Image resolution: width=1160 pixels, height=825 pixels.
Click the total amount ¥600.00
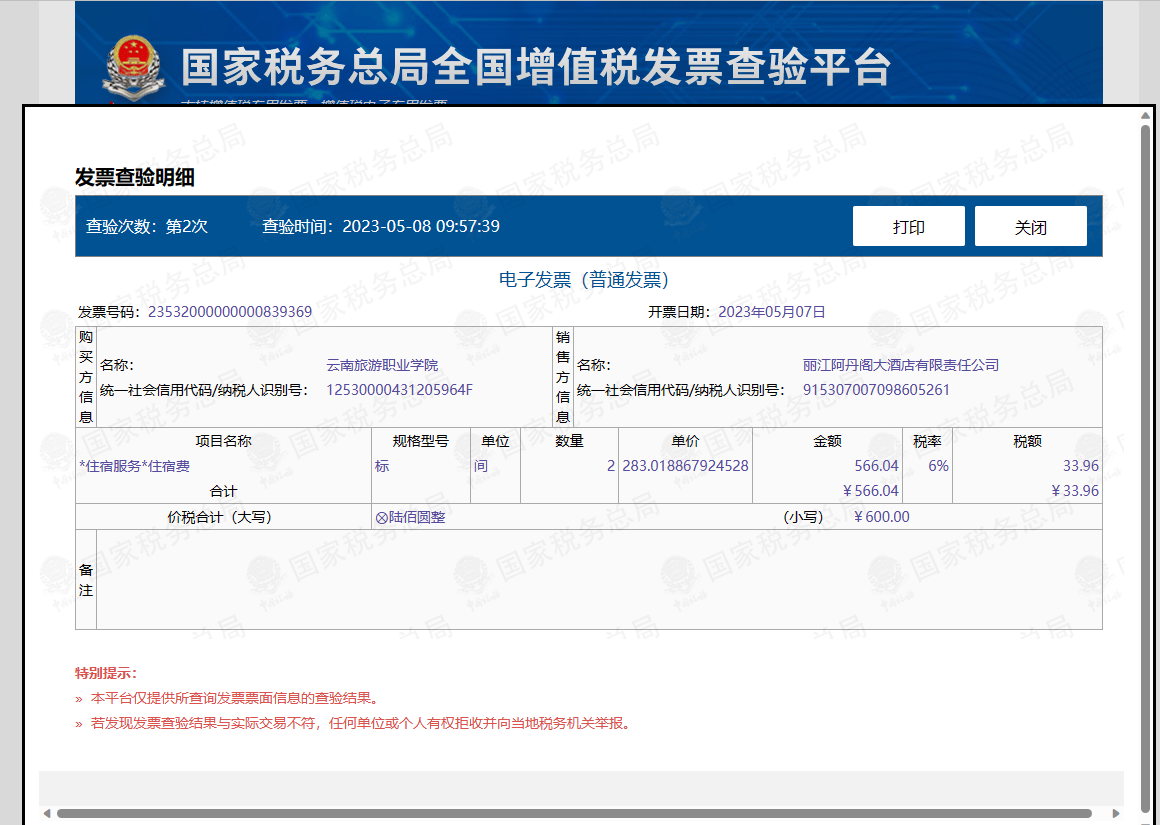(x=881, y=517)
